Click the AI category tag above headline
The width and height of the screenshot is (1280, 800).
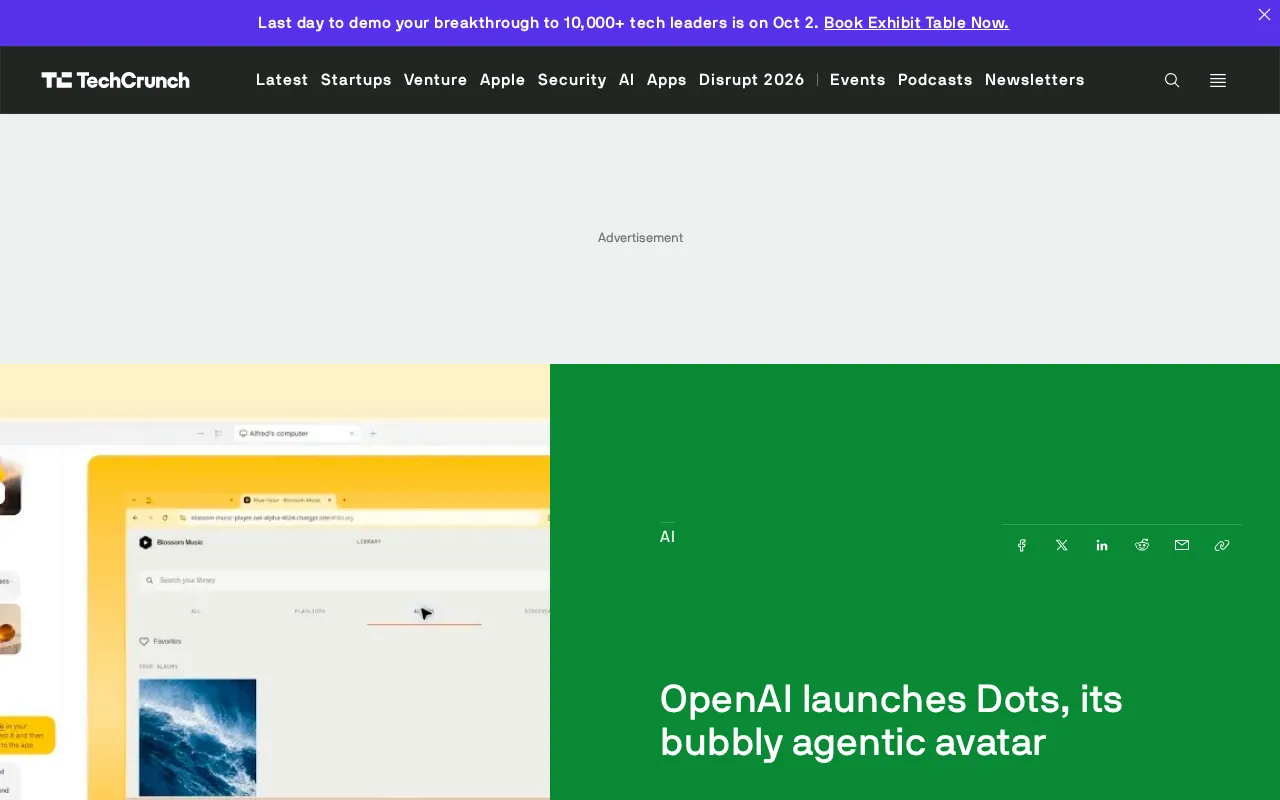point(668,537)
